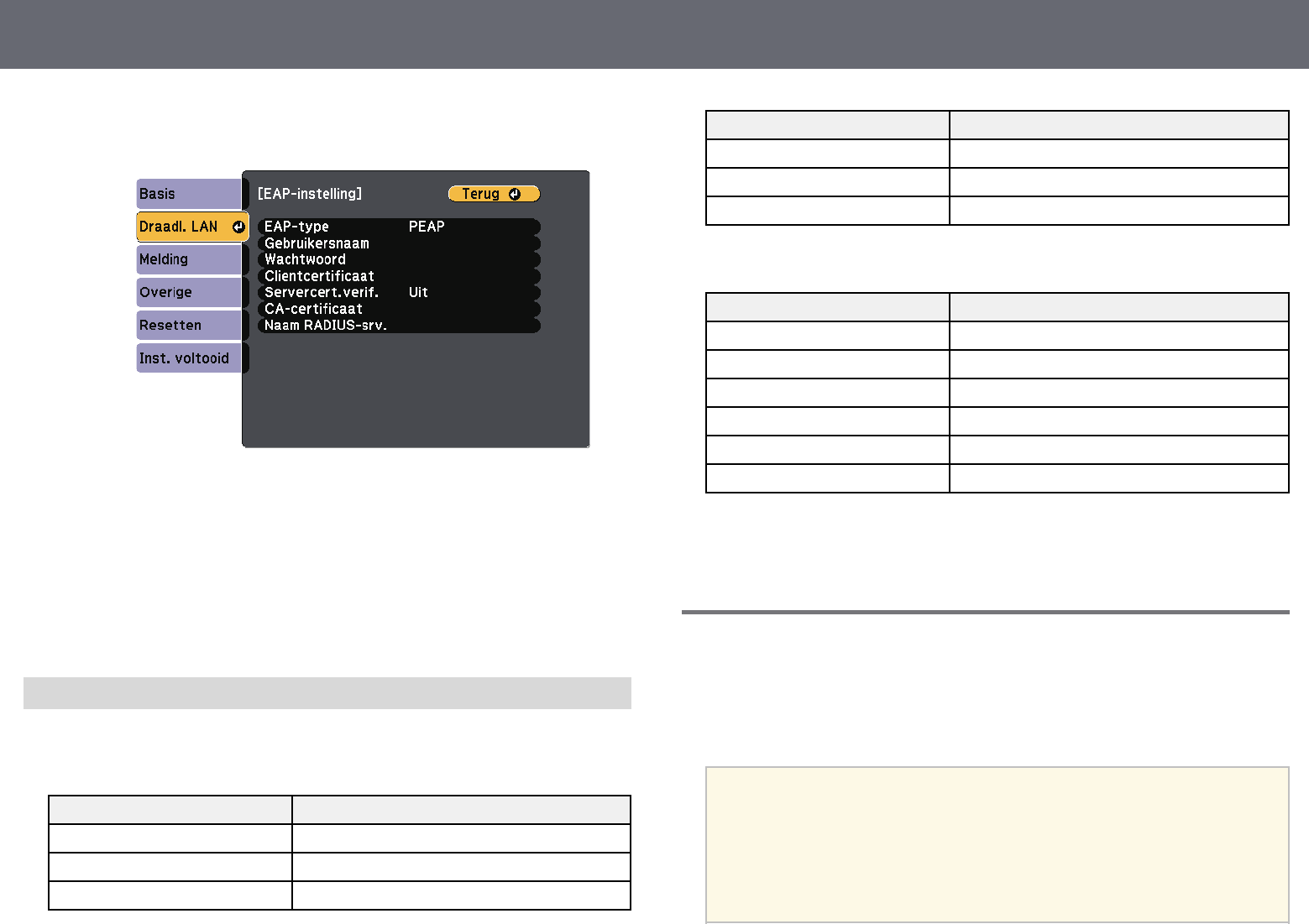1309x924 pixels.
Task: Select the Draadl. LAN menu tab
Action: [x=192, y=227]
